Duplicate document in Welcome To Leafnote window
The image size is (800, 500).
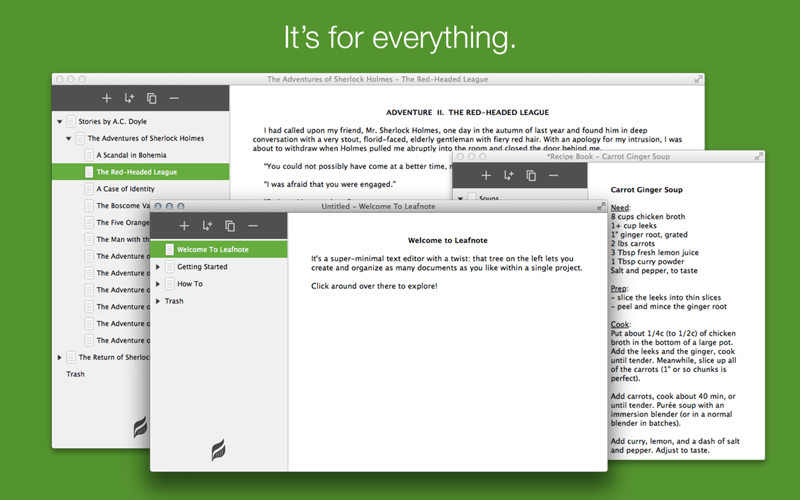point(230,226)
